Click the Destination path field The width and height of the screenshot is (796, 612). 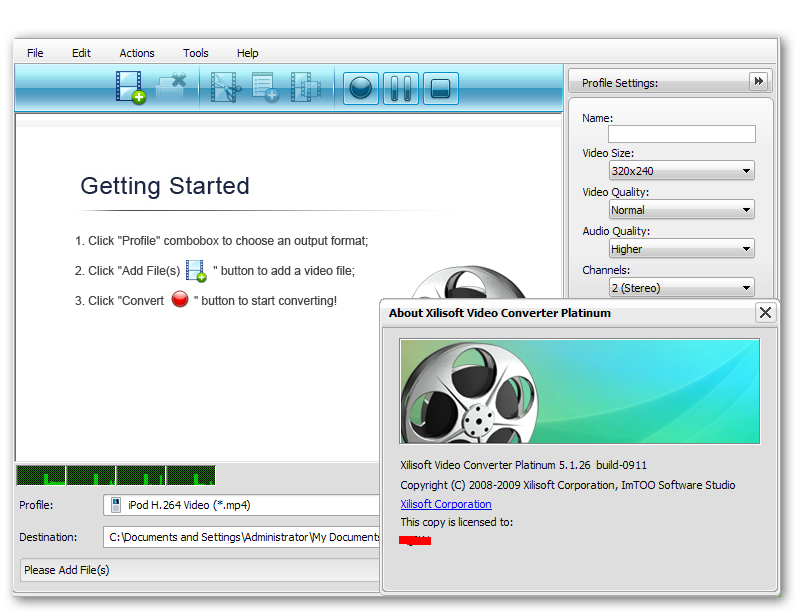(242, 537)
